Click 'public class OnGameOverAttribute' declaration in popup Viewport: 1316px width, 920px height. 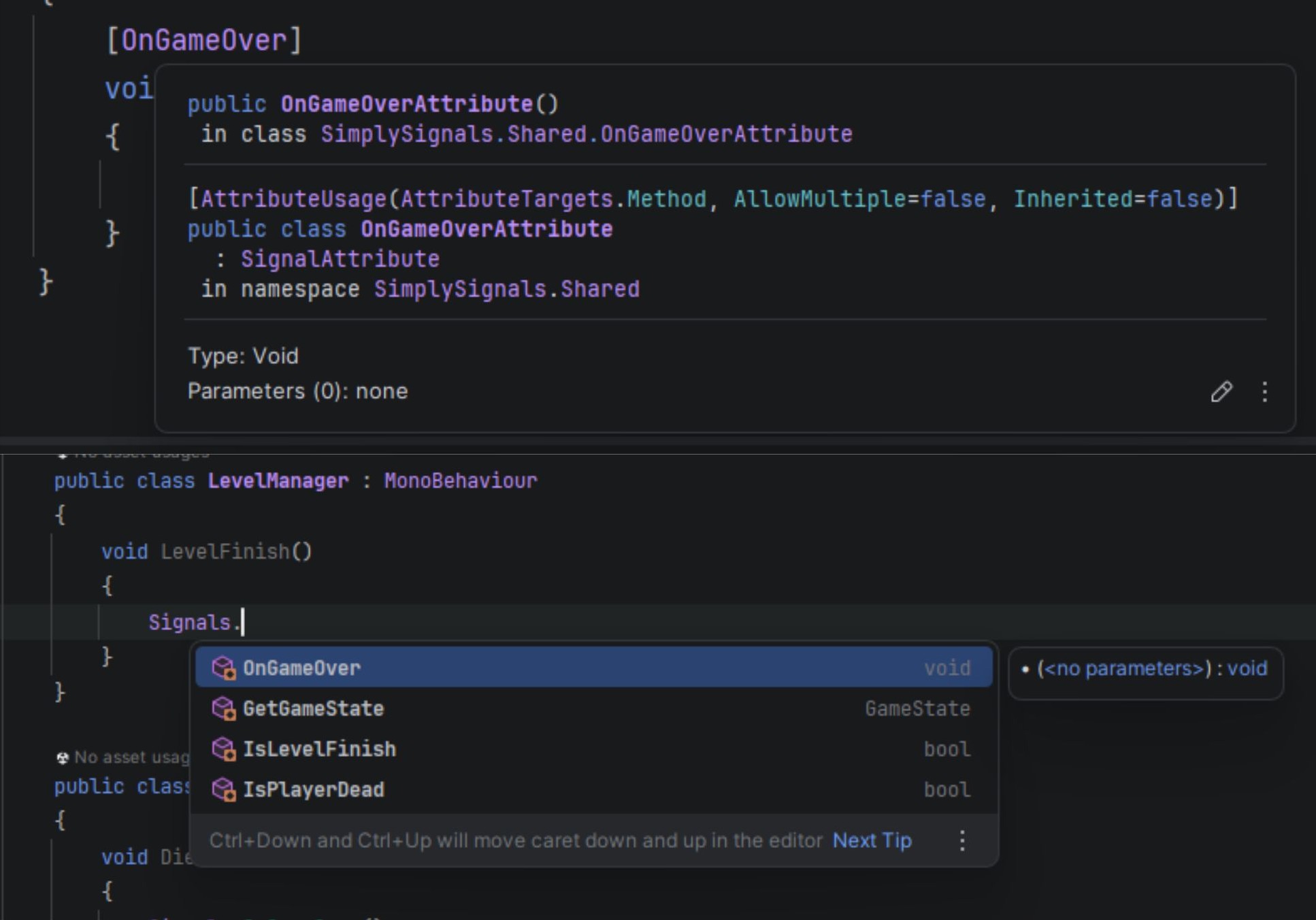(400, 229)
